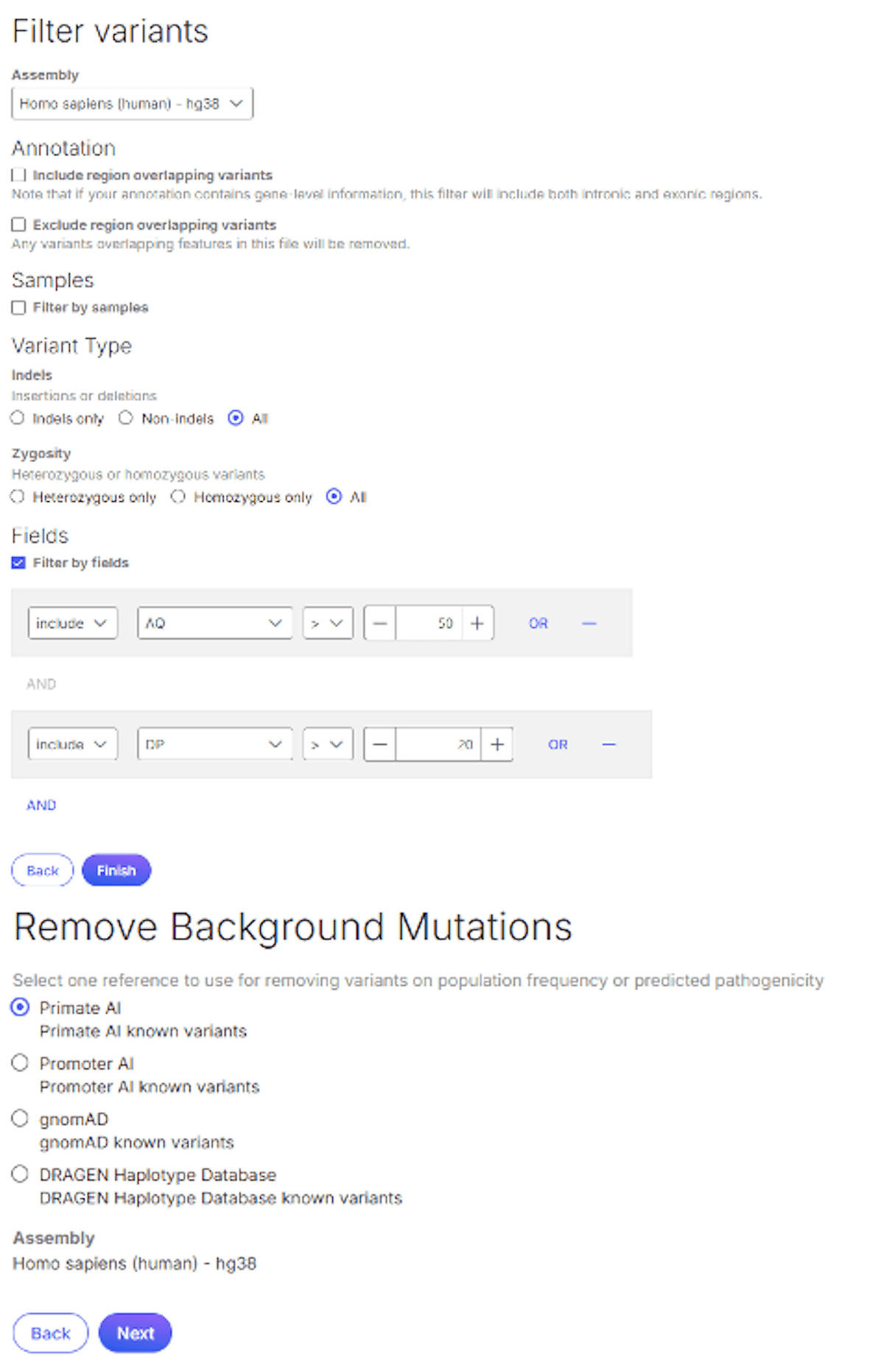Click plus icon to increase DP value
Image resolution: width=884 pixels, height=1372 pixels.
497,744
